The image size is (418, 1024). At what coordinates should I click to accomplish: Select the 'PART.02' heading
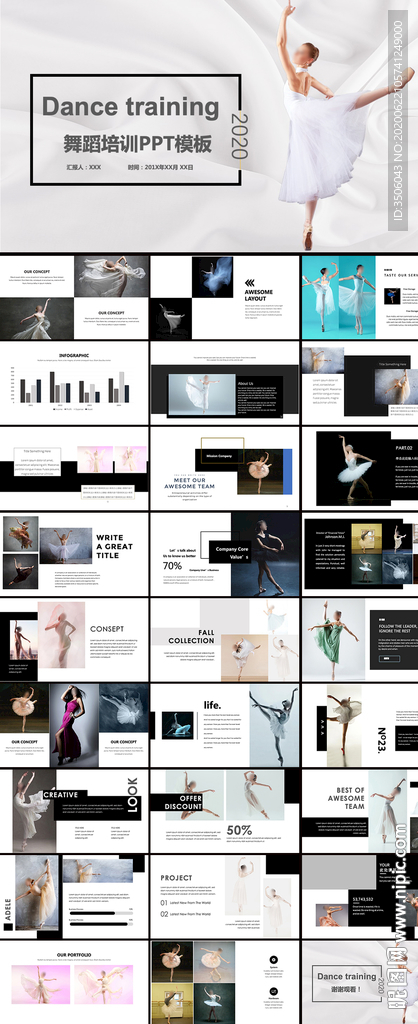point(406,448)
